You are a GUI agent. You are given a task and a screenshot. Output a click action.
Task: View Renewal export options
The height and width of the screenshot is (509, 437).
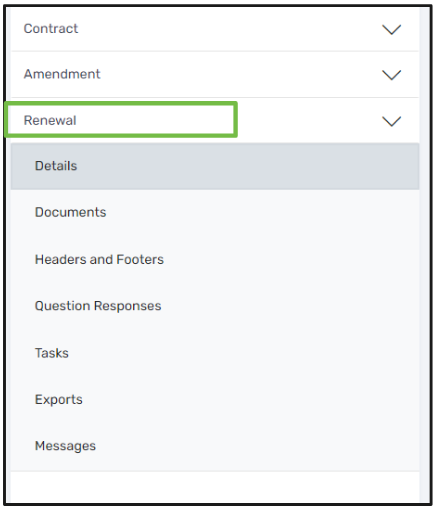(215, 399)
